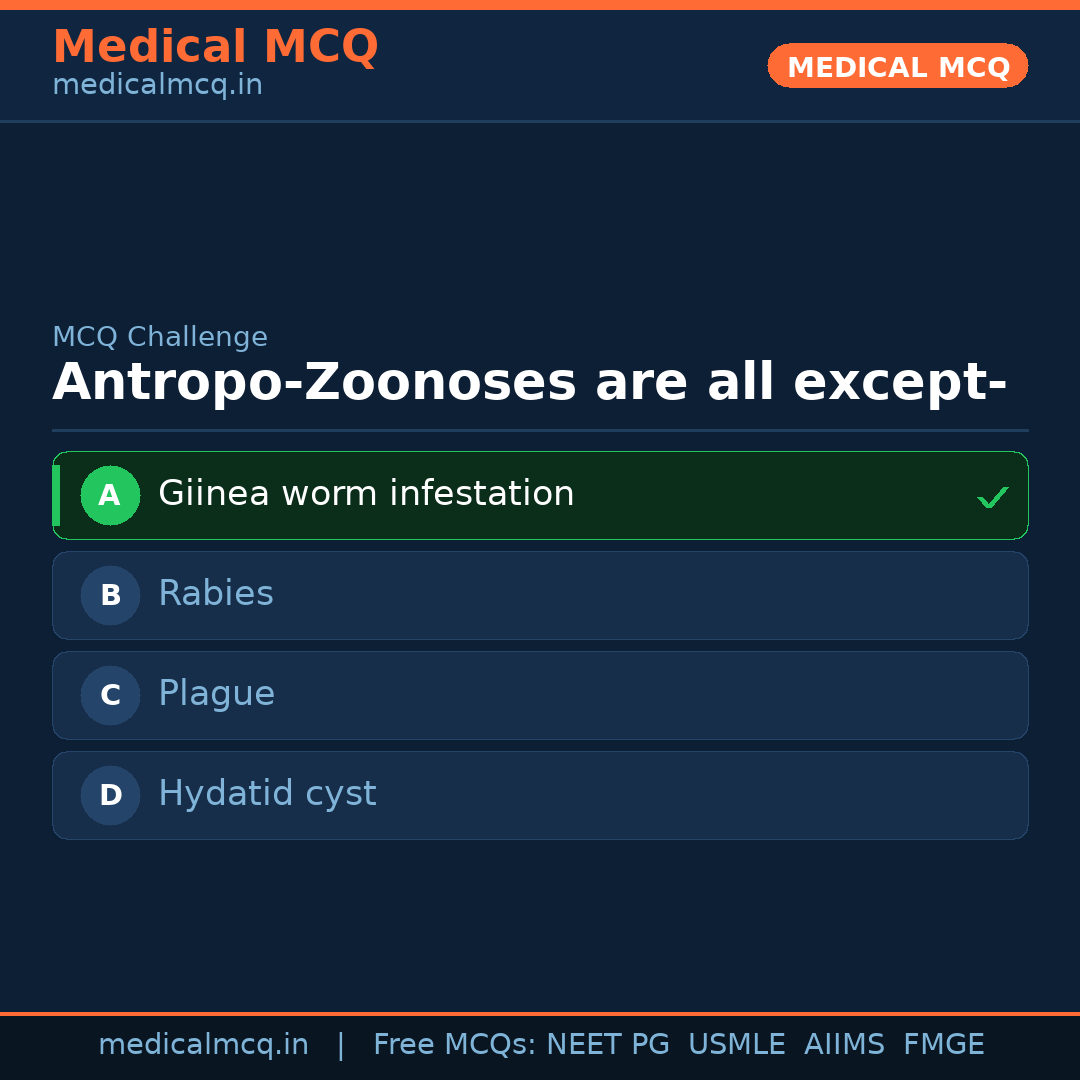Open the medicalmcq.in link in the footer
This screenshot has height=1080, width=1080.
[203, 1045]
